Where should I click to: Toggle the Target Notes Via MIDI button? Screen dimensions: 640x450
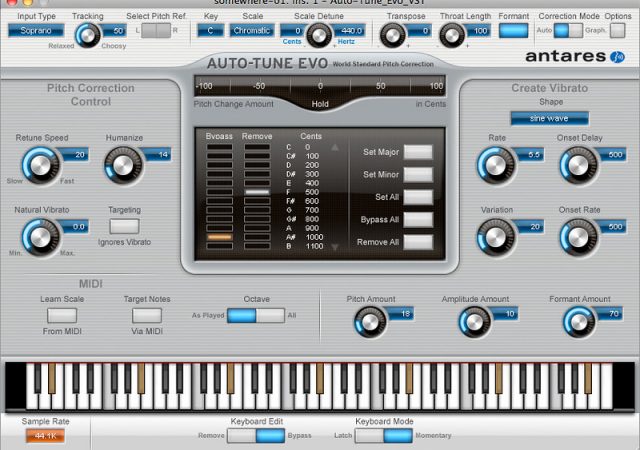147,315
